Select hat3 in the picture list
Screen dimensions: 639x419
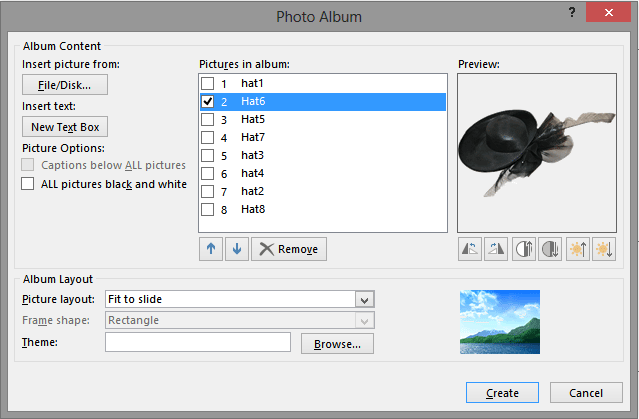click(323, 155)
